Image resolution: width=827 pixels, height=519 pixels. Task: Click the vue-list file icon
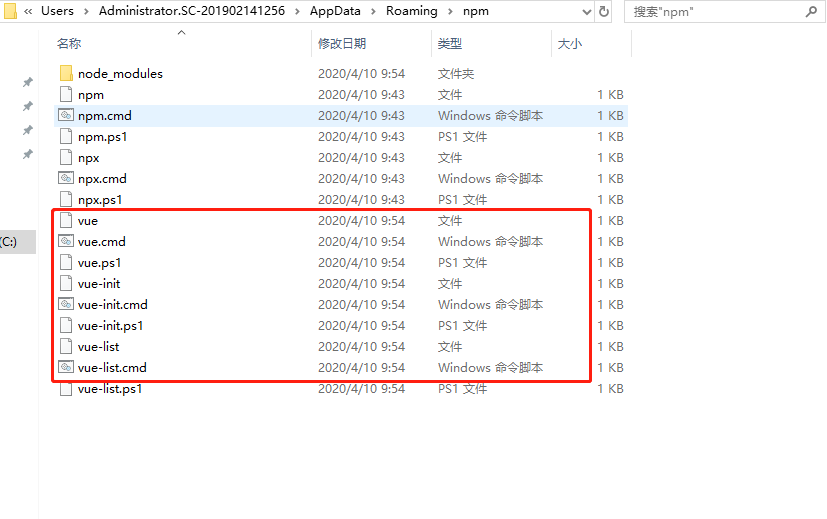[x=66, y=347]
